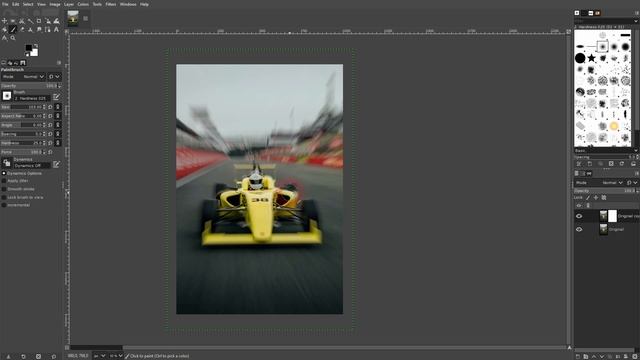
Task: Select the Fuzzy Select wand tool
Action: 30,21
